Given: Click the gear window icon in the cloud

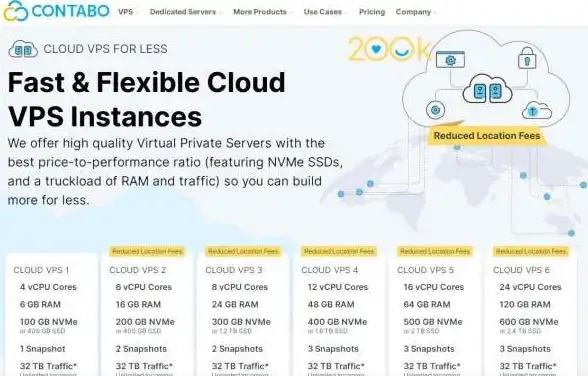Looking at the screenshot, I should [x=450, y=59].
